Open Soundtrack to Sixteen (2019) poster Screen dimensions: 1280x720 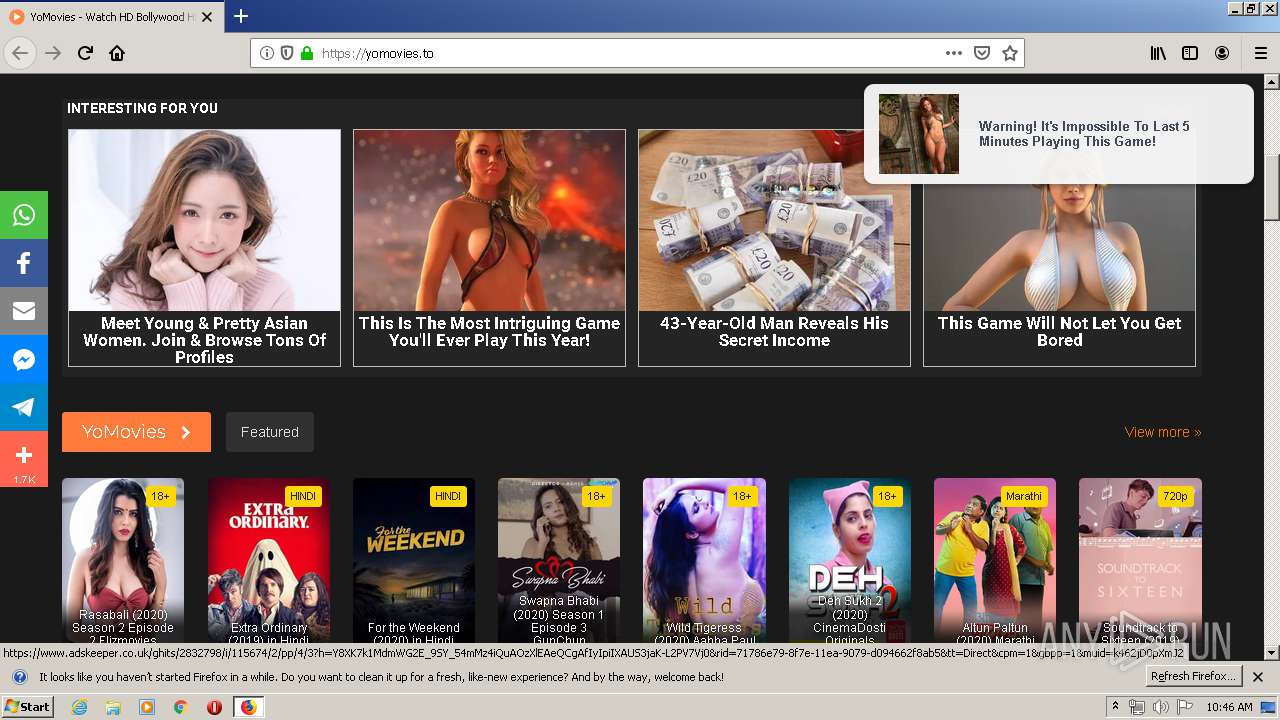click(1140, 561)
